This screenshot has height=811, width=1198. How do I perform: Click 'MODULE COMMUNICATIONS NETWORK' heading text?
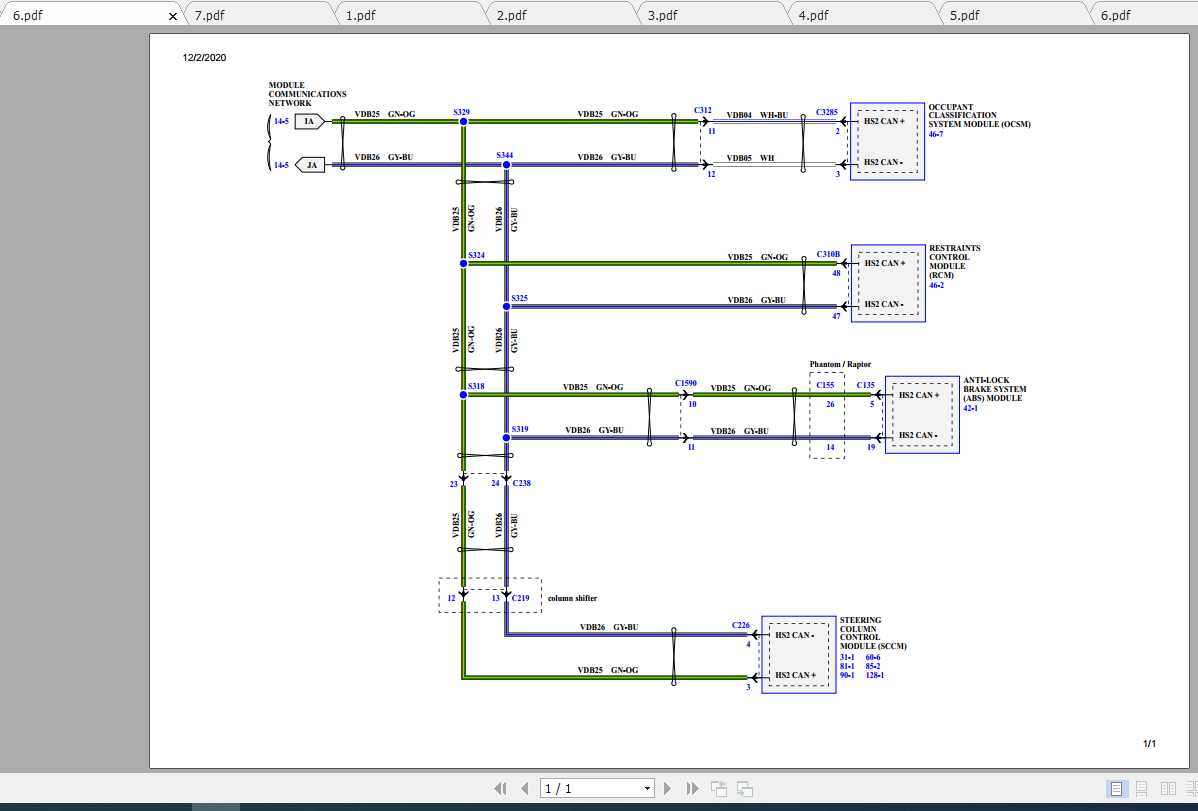pos(307,94)
